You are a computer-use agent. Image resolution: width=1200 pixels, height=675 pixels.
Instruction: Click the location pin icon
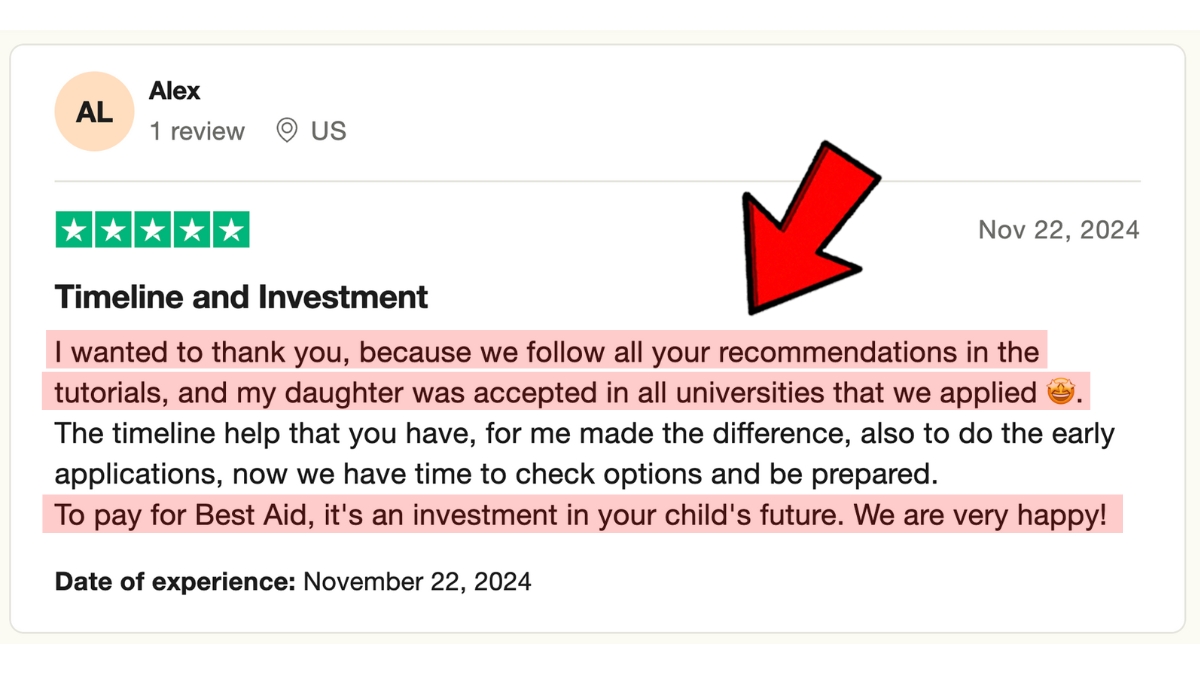pyautogui.click(x=287, y=131)
